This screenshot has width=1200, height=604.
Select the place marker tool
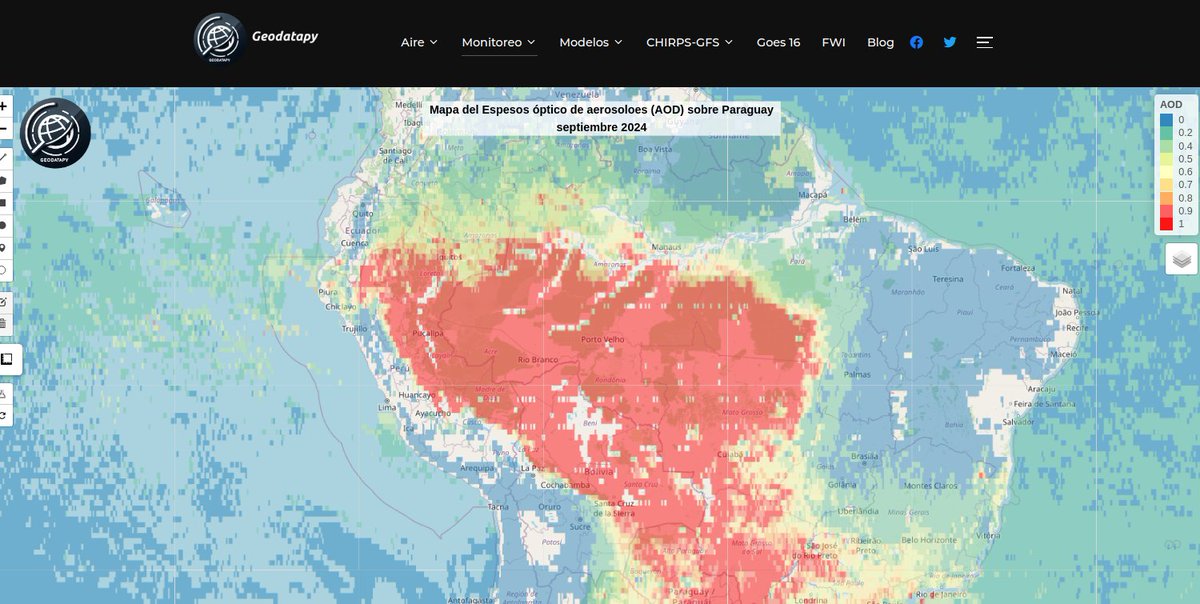click(4, 248)
